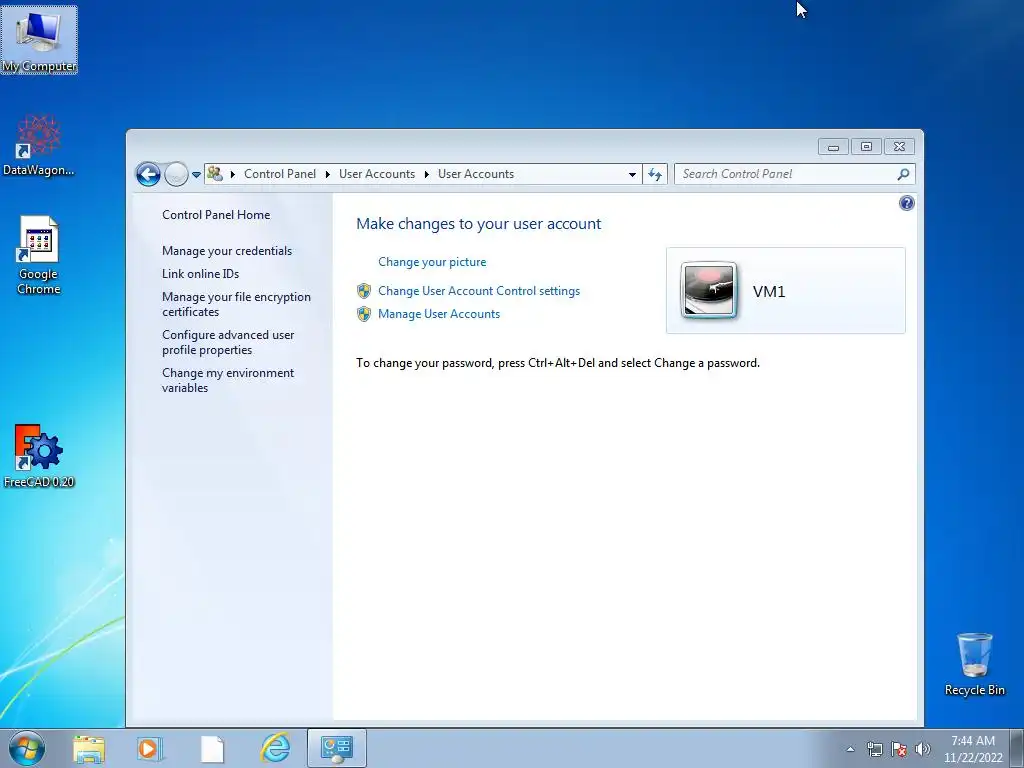Expand arrow before last User Accounts breadcrumb
1024x768 pixels.
coord(426,174)
